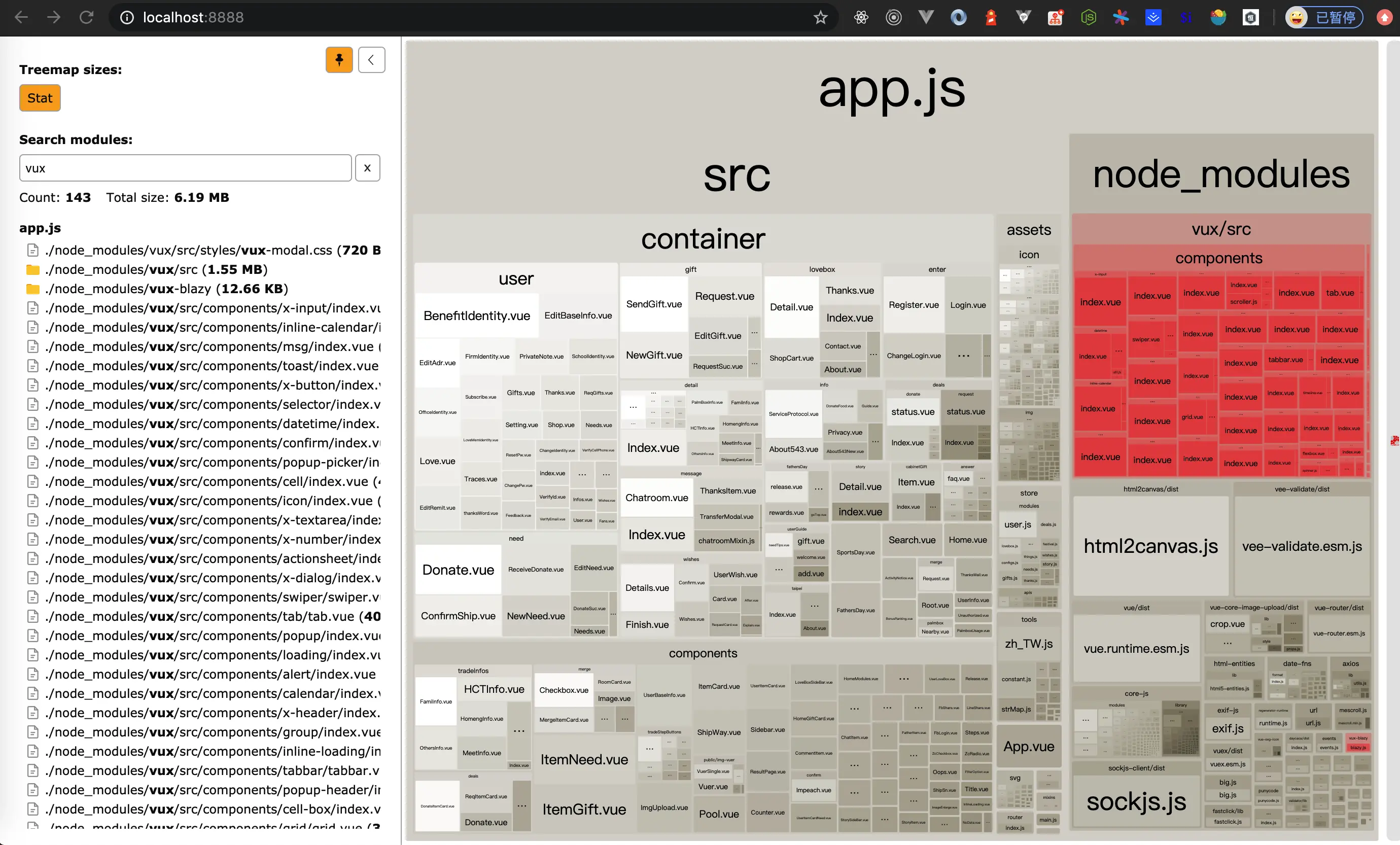The image size is (1400, 845).
Task: Reload the page with the refresh icon
Action: [86, 18]
